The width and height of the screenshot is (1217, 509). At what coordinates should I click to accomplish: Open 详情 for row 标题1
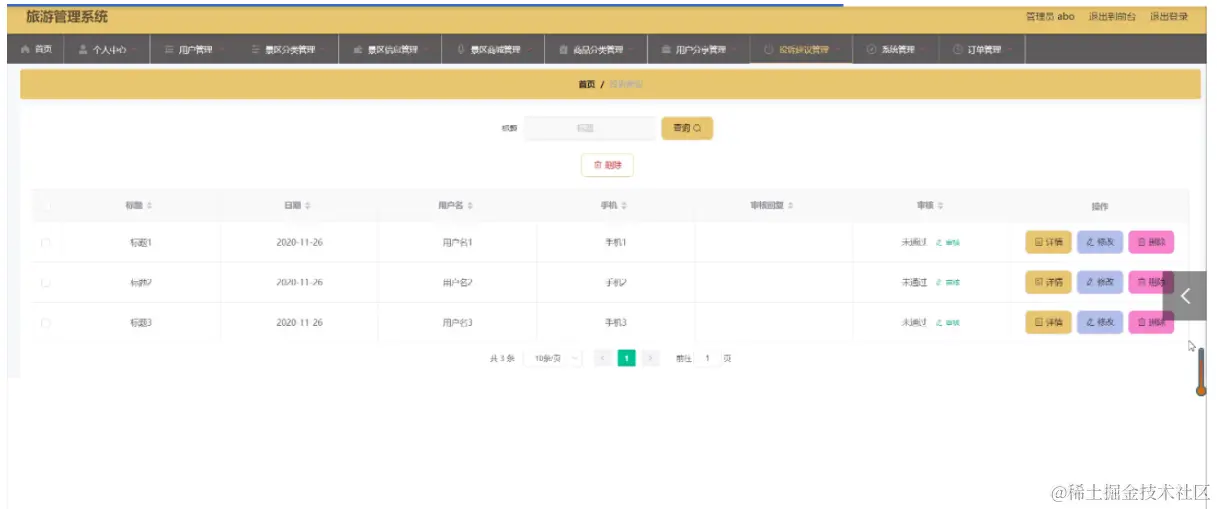(1048, 242)
